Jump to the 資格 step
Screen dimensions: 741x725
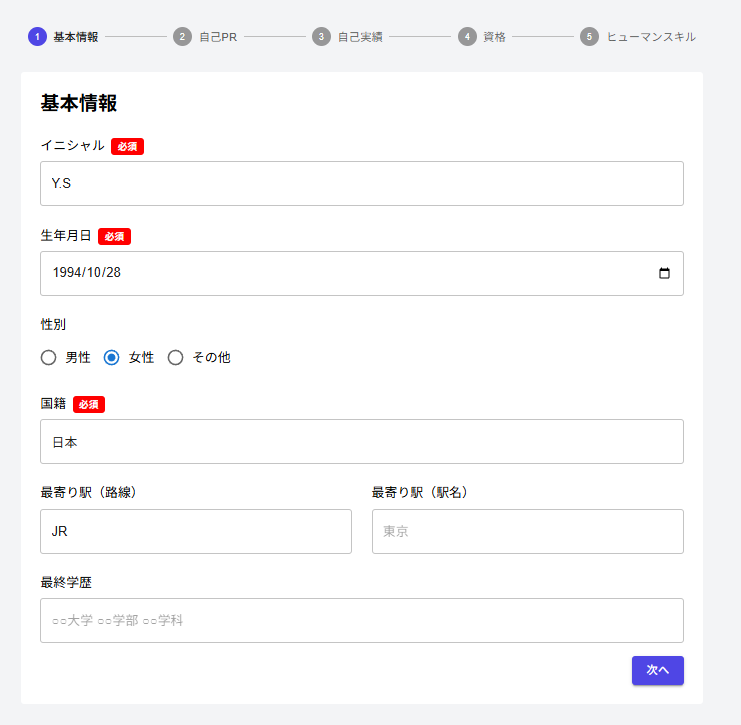click(x=494, y=37)
